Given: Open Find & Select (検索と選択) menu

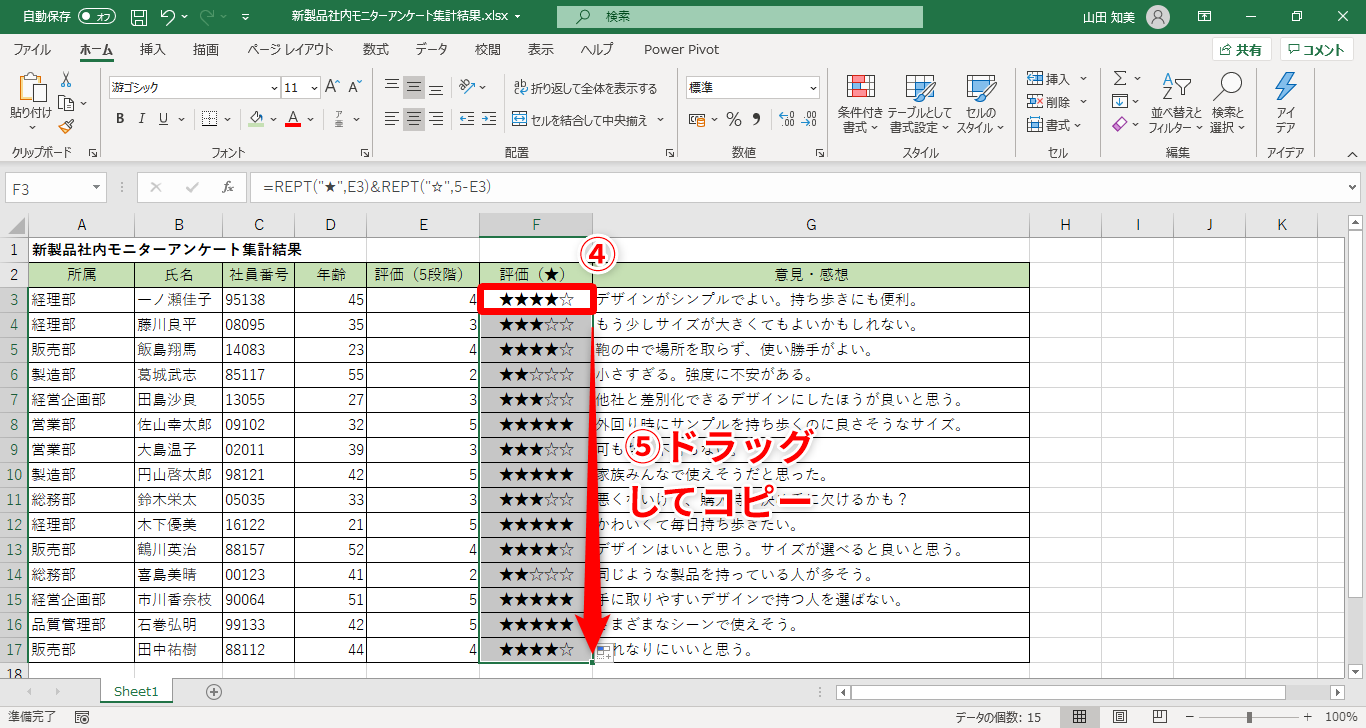Looking at the screenshot, I should (x=1227, y=104).
